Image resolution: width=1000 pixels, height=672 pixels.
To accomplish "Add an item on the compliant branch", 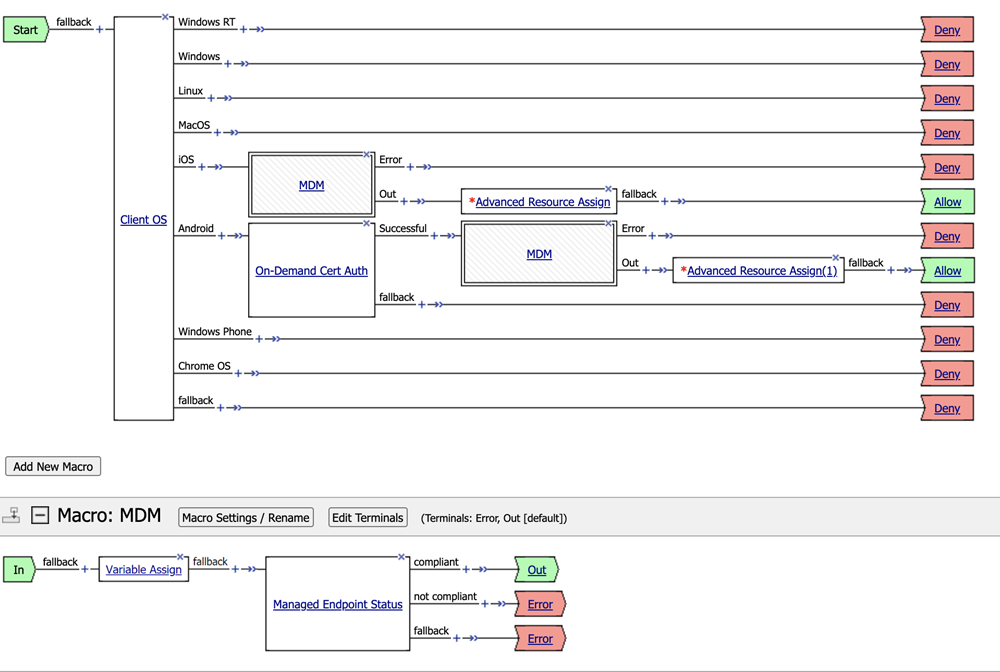I will (466, 570).
